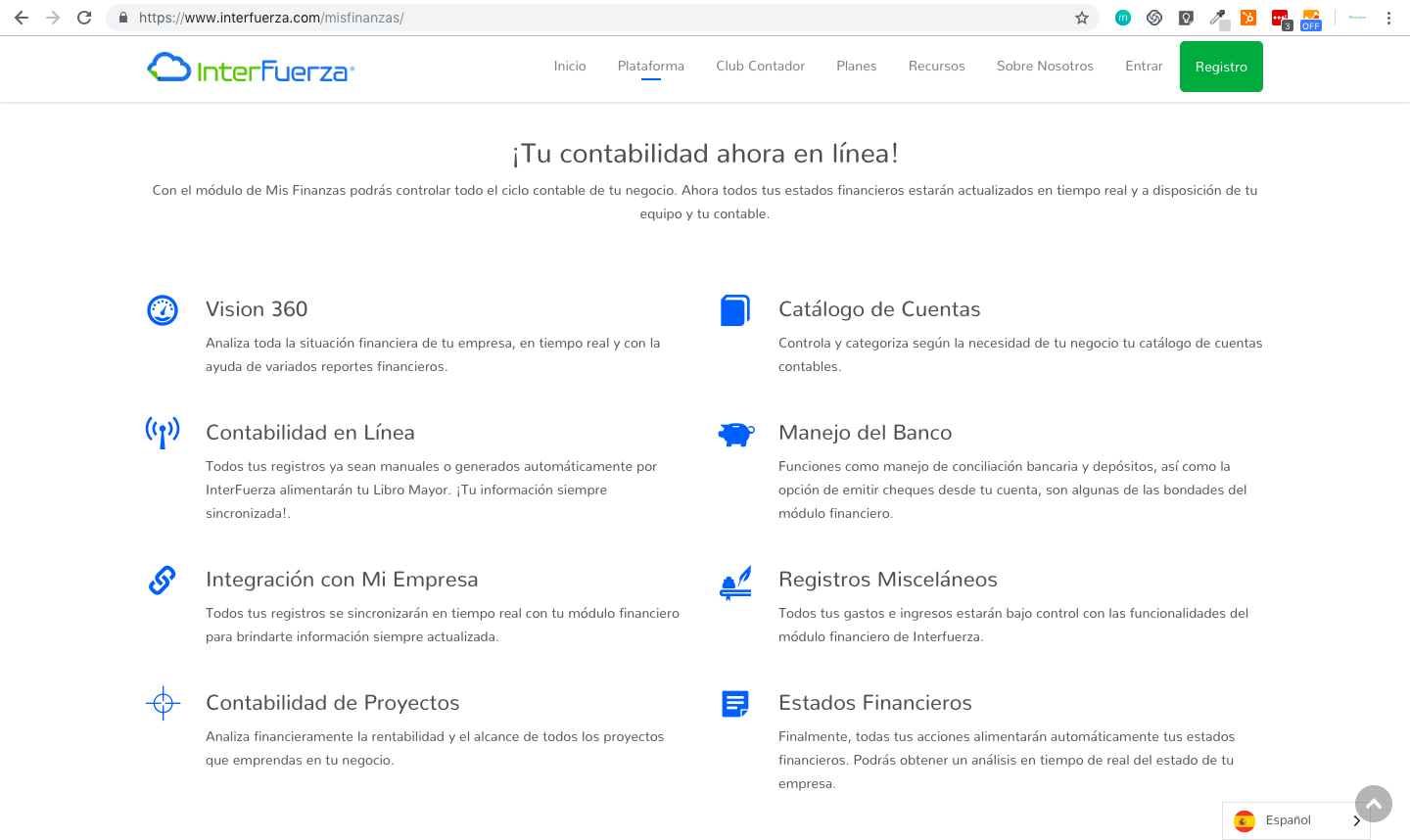Reload the page with the refresh icon
This screenshot has height=840, width=1410.
[84, 18]
